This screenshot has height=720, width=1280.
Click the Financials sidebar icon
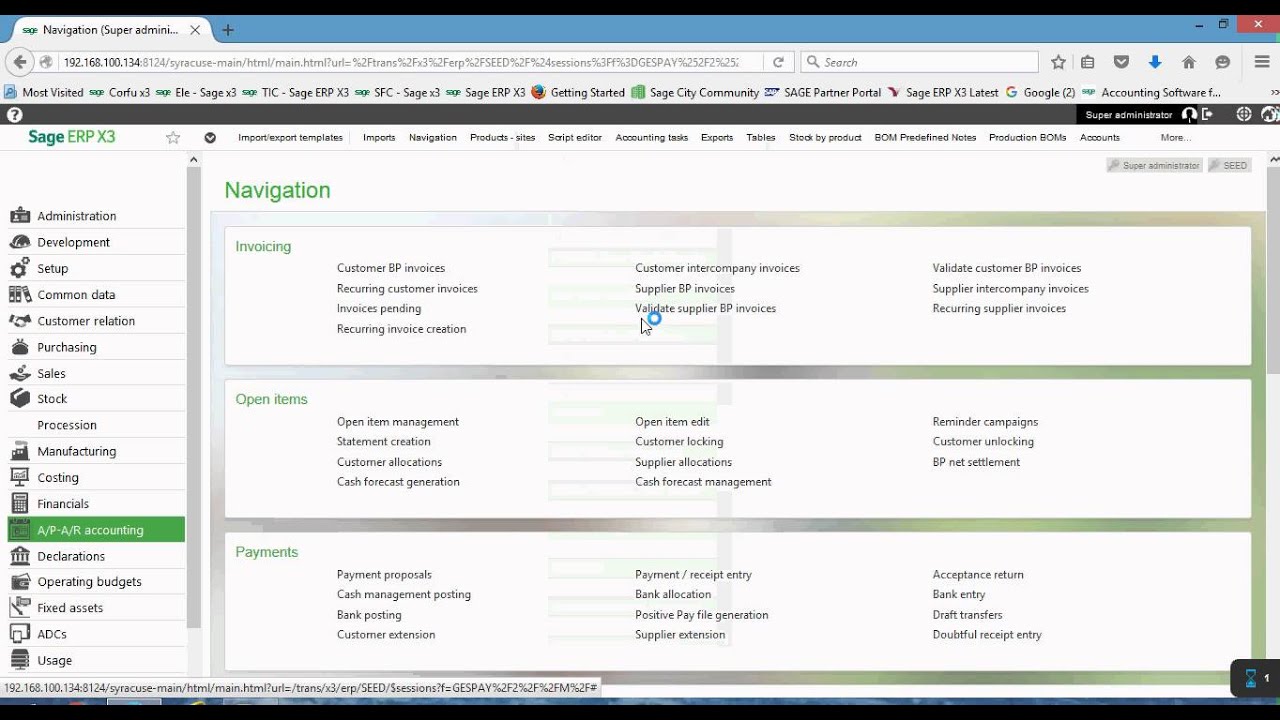pyautogui.click(x=20, y=504)
